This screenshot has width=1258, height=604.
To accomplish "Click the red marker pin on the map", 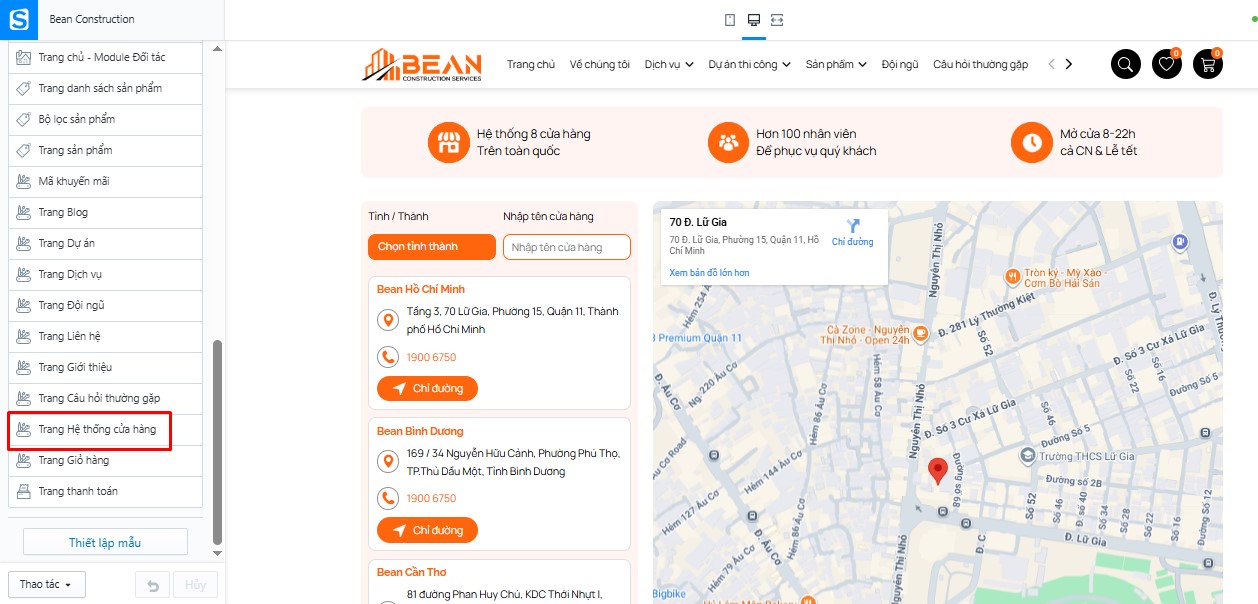I will [x=937, y=471].
